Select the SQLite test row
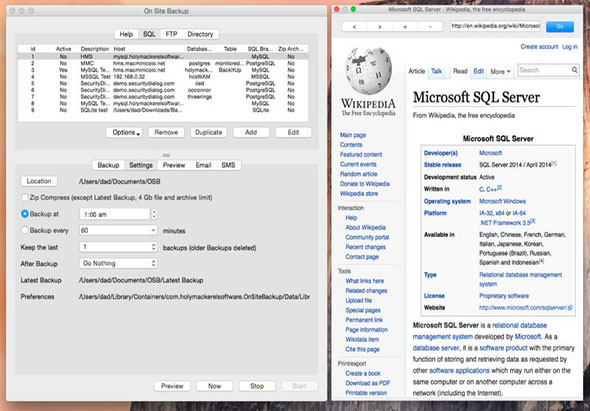Screen dimensions: 590x411 [163, 110]
